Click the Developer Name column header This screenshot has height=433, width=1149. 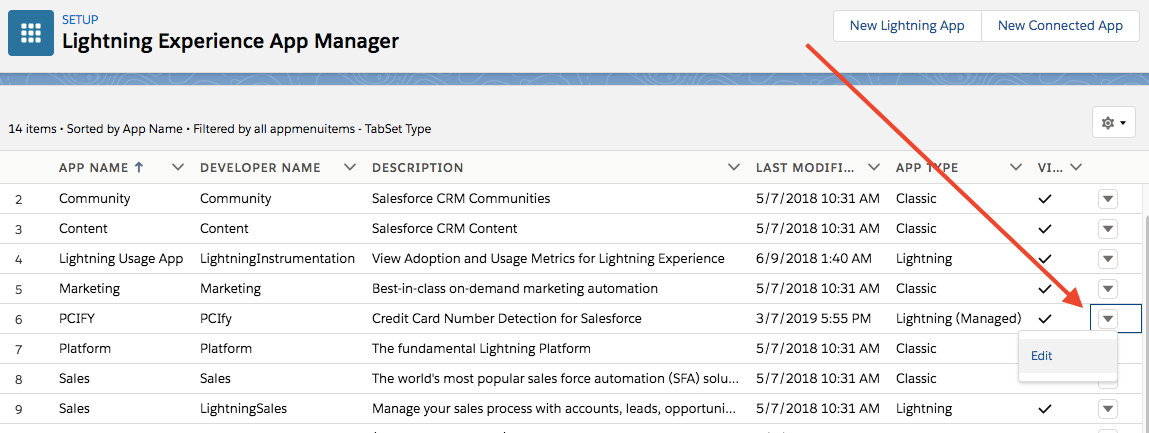260,168
